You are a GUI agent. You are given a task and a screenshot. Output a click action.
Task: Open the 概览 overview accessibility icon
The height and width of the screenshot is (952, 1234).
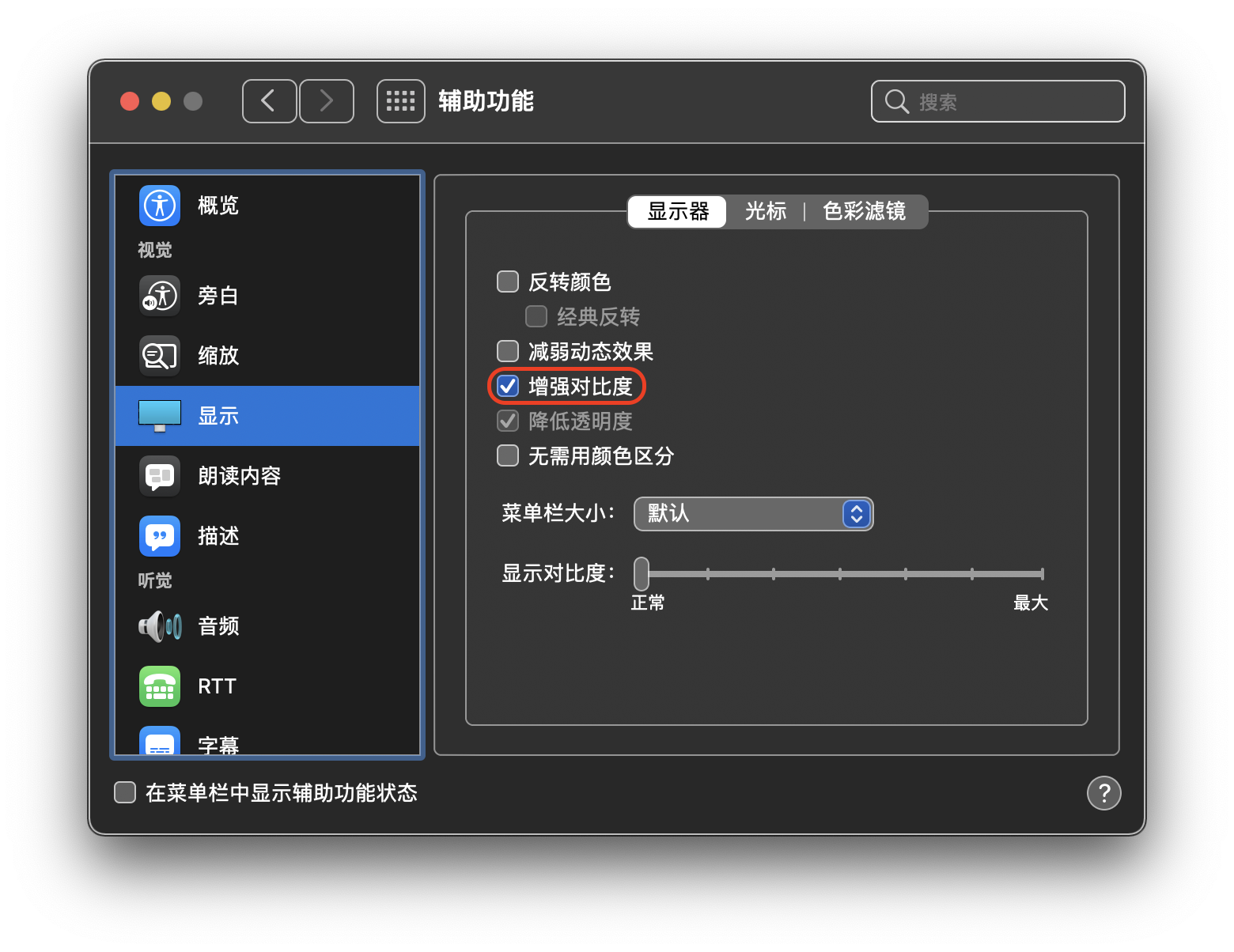click(x=160, y=206)
